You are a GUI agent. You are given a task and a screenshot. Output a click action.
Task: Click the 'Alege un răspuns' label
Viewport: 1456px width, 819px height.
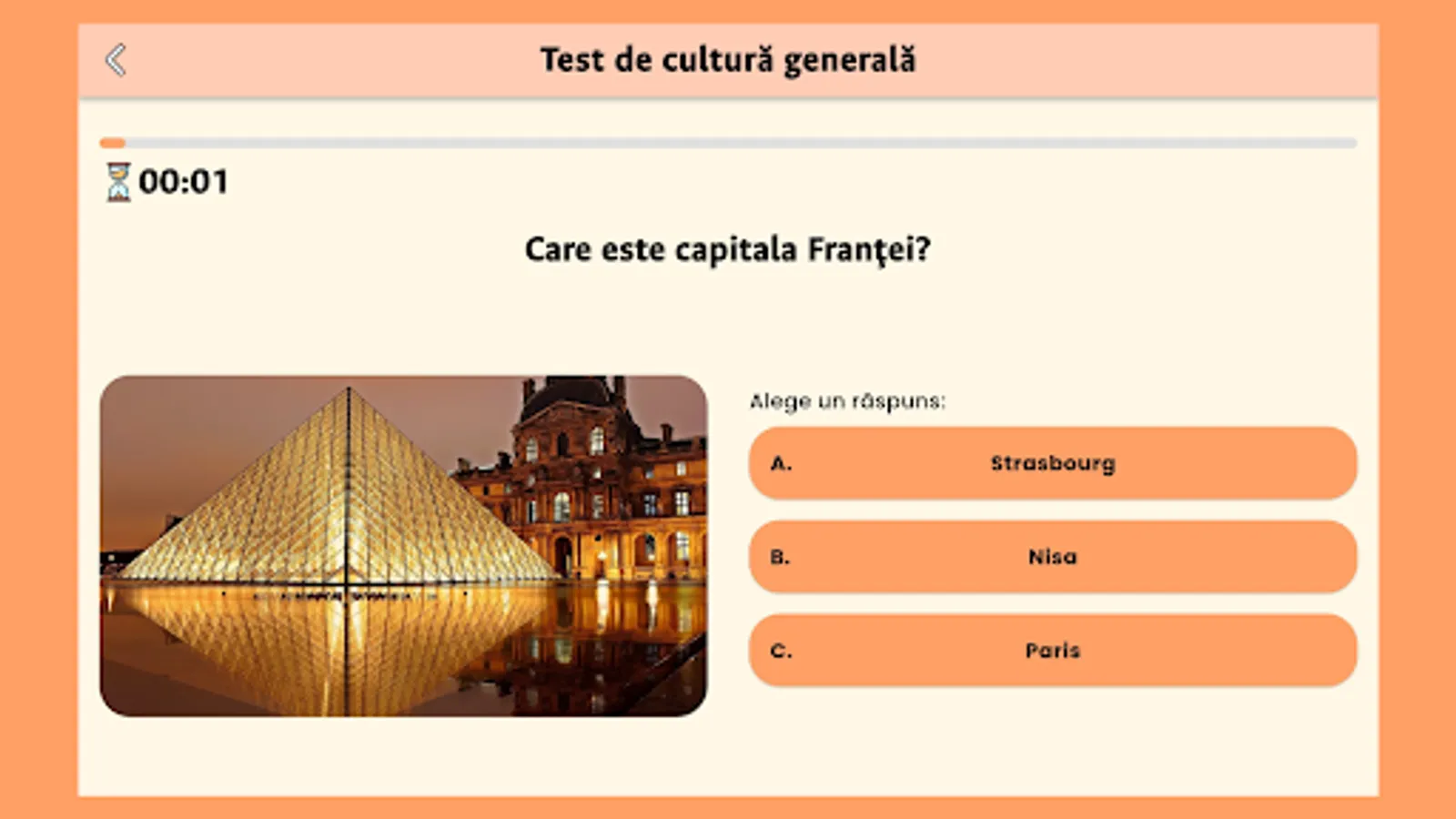pos(848,398)
